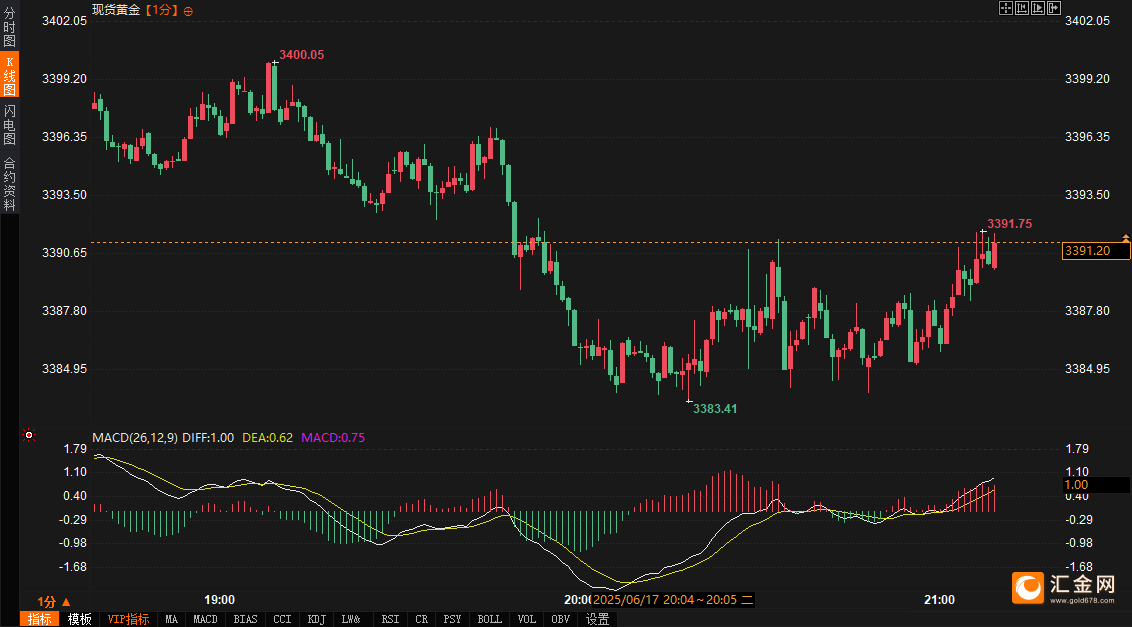Click the date tooltip 2025/06/17 20:04~20:05
This screenshot has height=627, width=1132.
click(673, 600)
